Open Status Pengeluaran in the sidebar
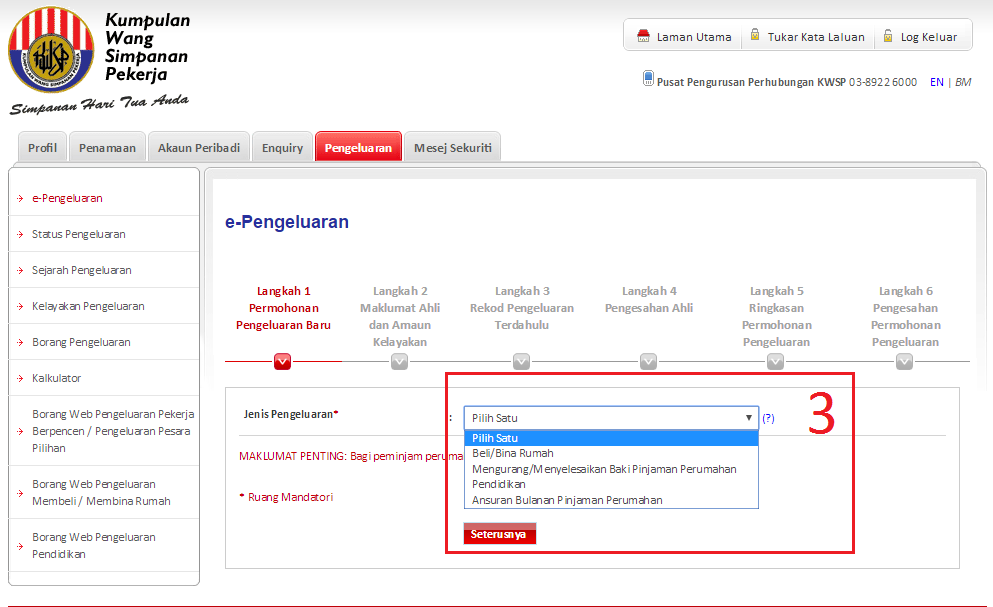 coord(79,234)
